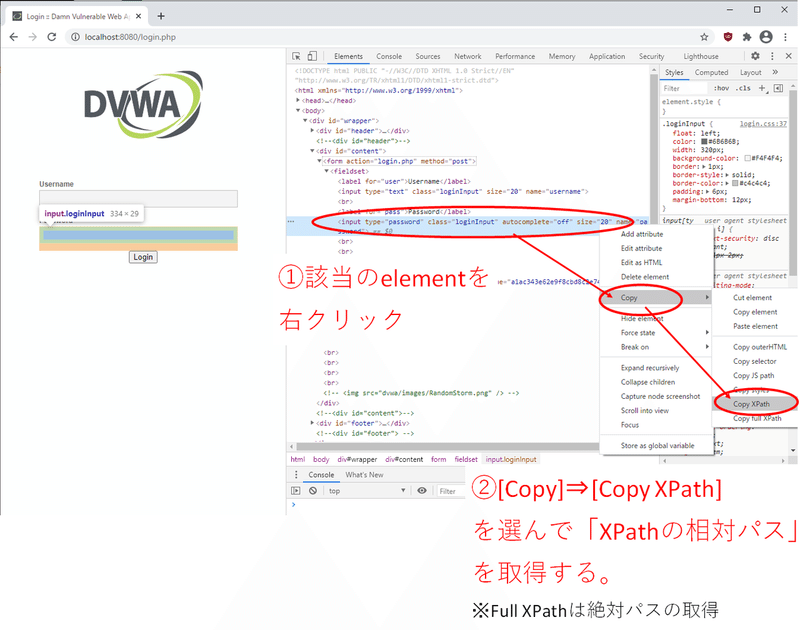Collapse the body node in DOM tree
Viewport: 800px width, 630px height.
point(298,111)
